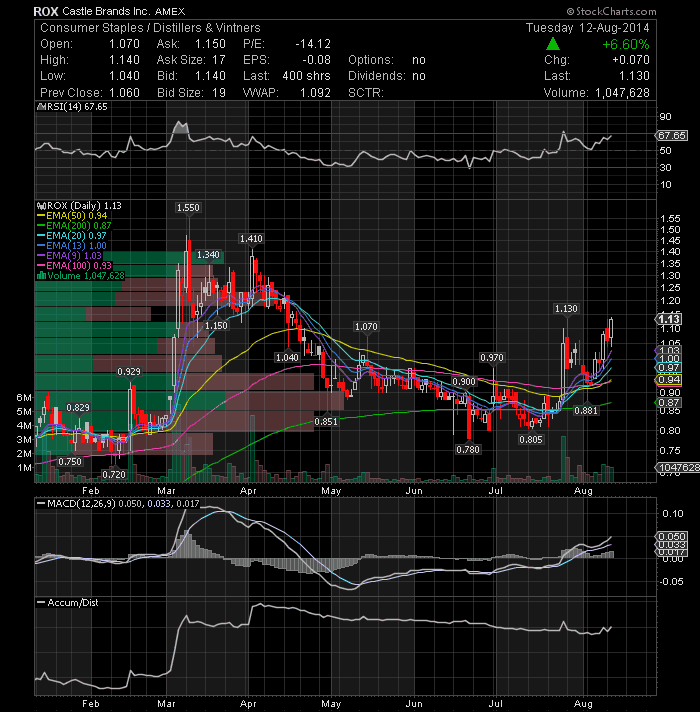Click the green EMA(200) legend line swatch
The width and height of the screenshot is (700, 712).
coord(41,226)
